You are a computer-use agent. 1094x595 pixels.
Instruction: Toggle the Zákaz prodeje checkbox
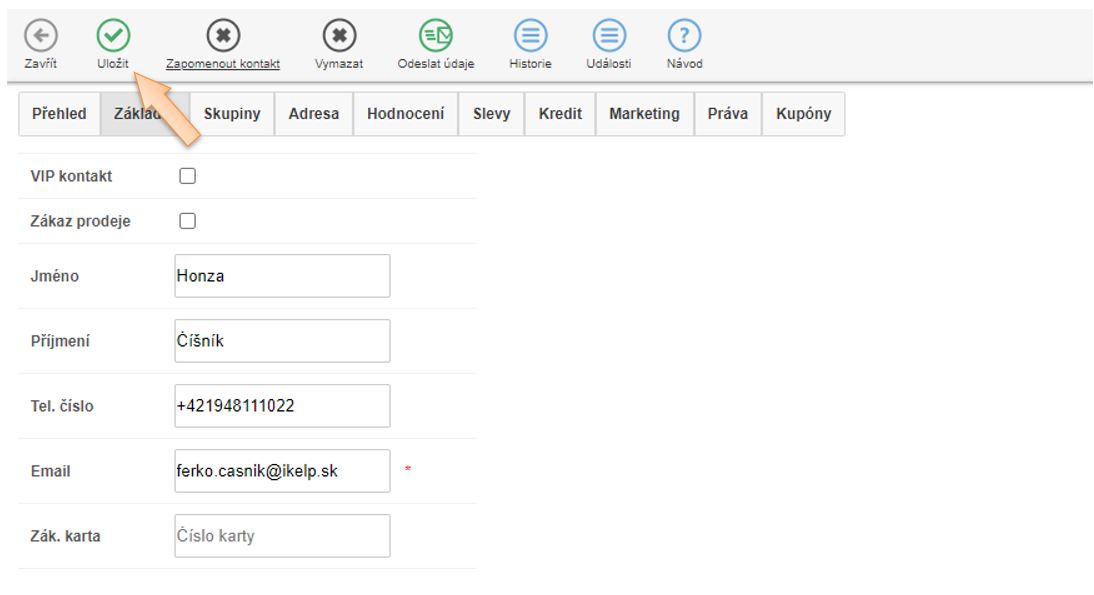pyautogui.click(x=187, y=221)
